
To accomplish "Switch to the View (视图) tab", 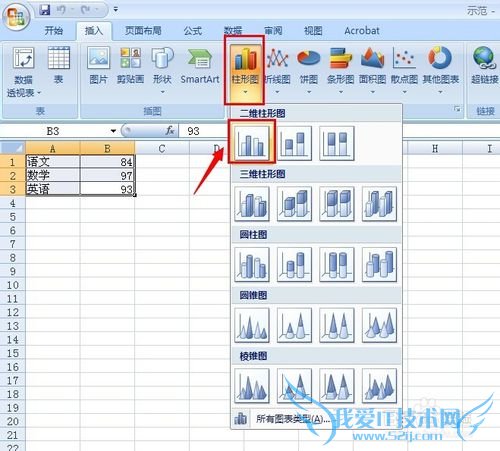I will (x=313, y=31).
